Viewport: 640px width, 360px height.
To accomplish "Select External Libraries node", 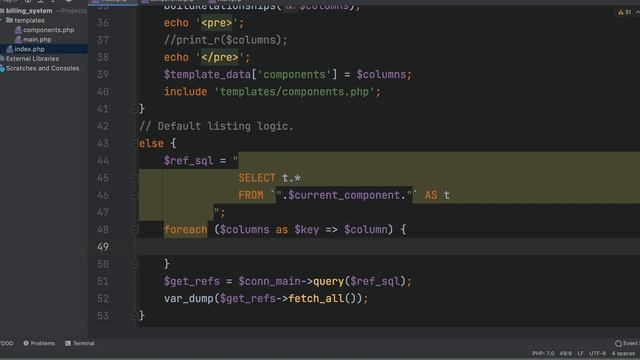I will [x=32, y=59].
